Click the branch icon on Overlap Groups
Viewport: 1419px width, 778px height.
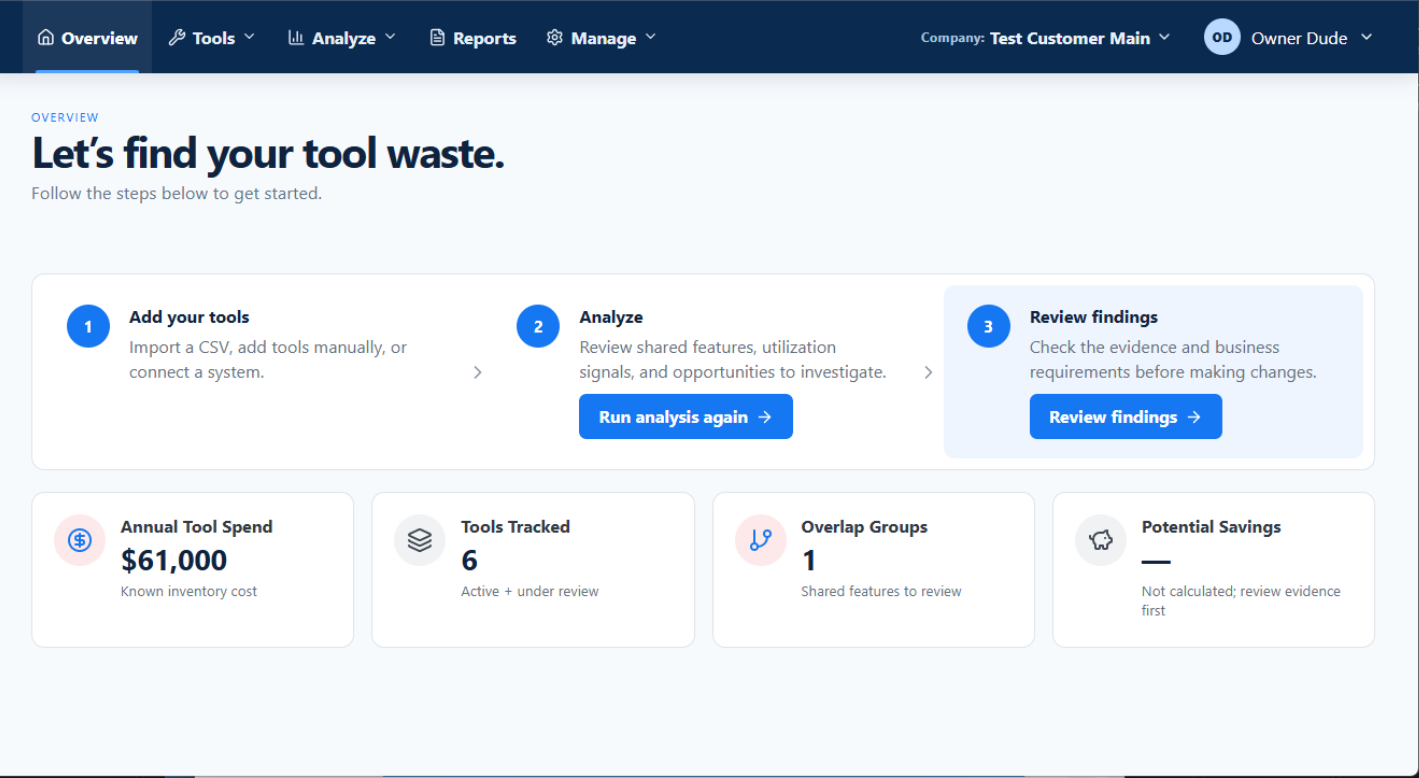(x=760, y=540)
